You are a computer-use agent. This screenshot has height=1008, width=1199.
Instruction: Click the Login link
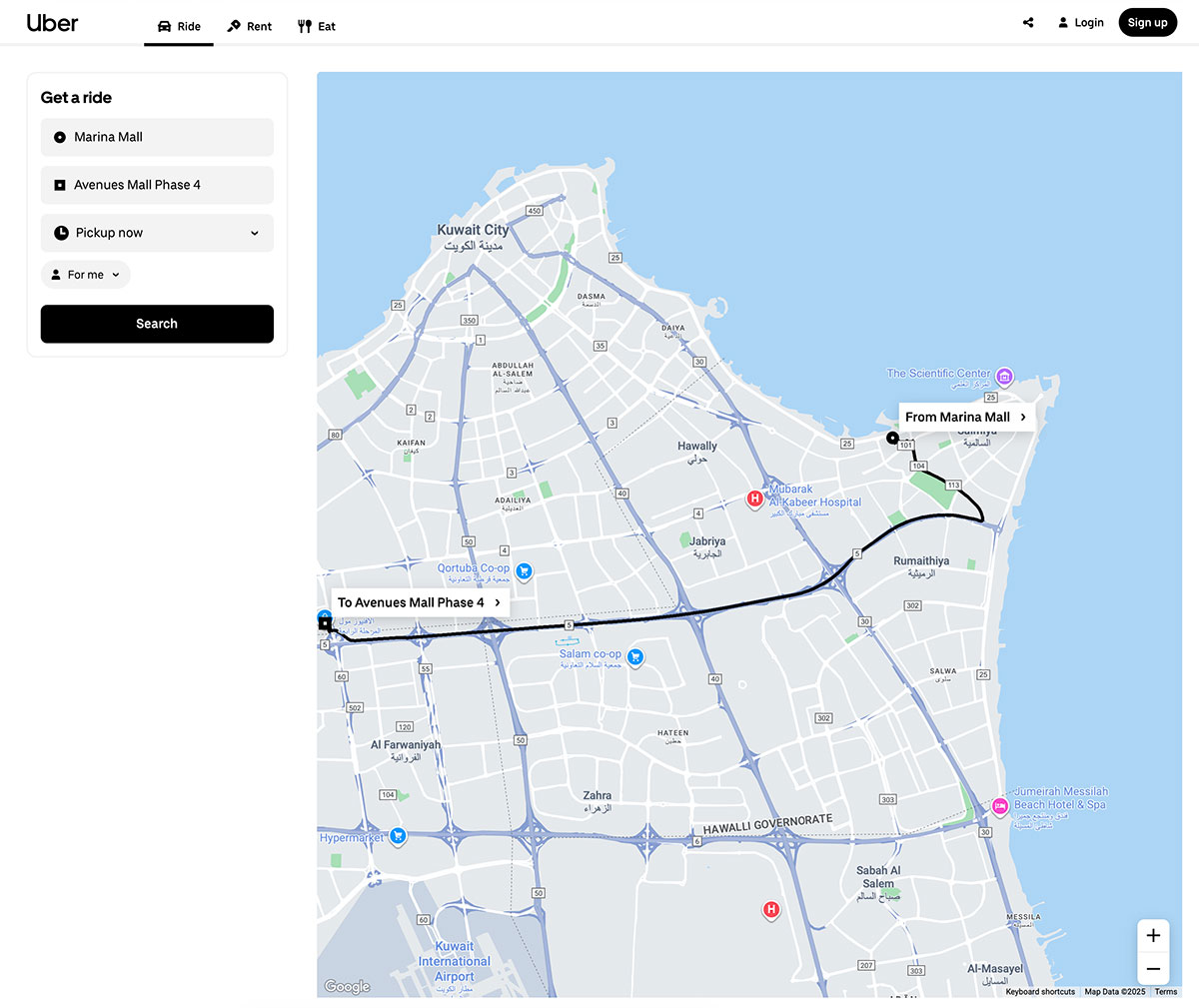(x=1081, y=23)
